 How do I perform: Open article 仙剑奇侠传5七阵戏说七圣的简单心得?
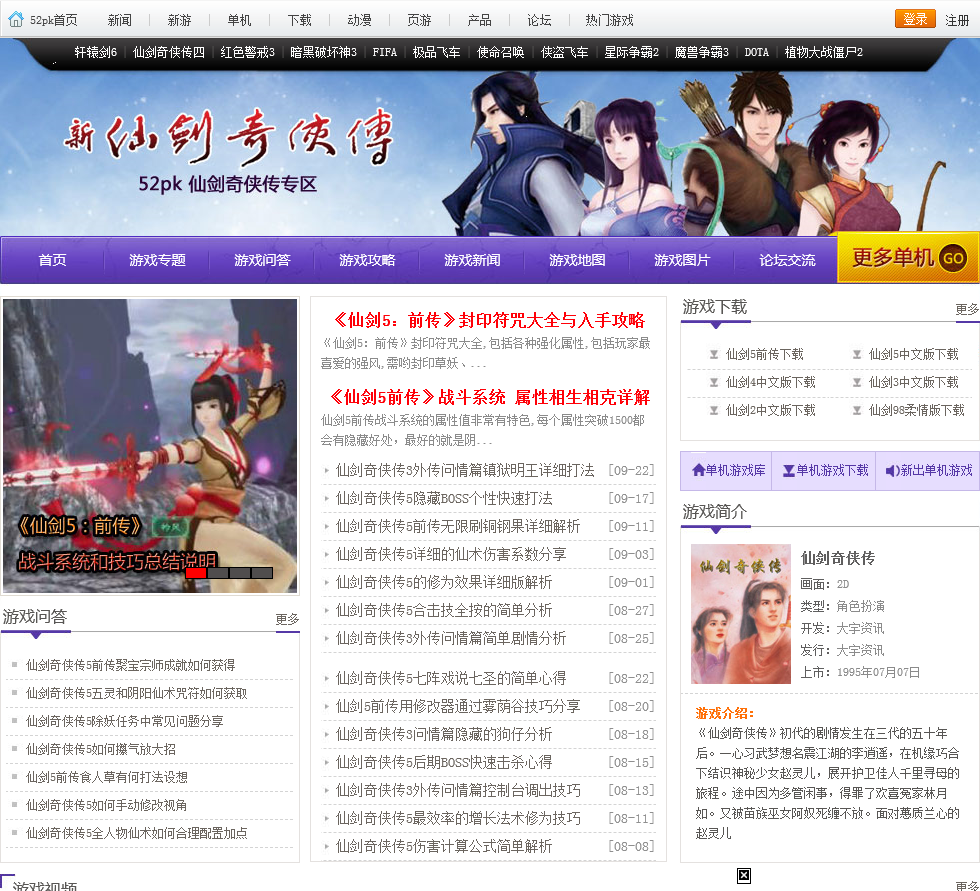(451, 678)
